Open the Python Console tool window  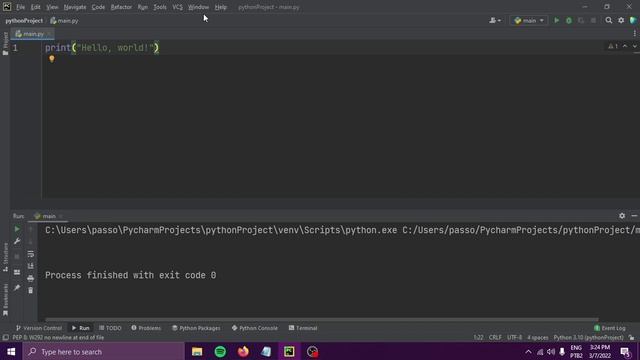tap(255, 328)
